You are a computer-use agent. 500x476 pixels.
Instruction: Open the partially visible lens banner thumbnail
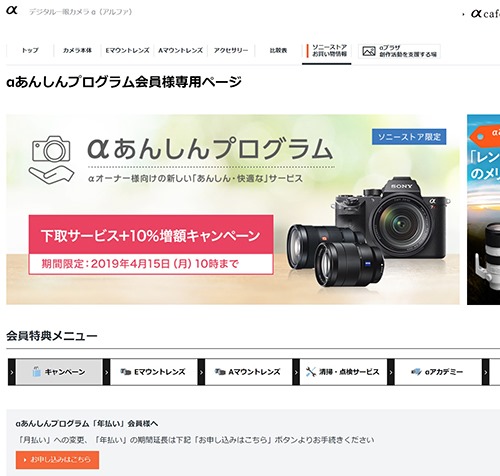(483, 209)
